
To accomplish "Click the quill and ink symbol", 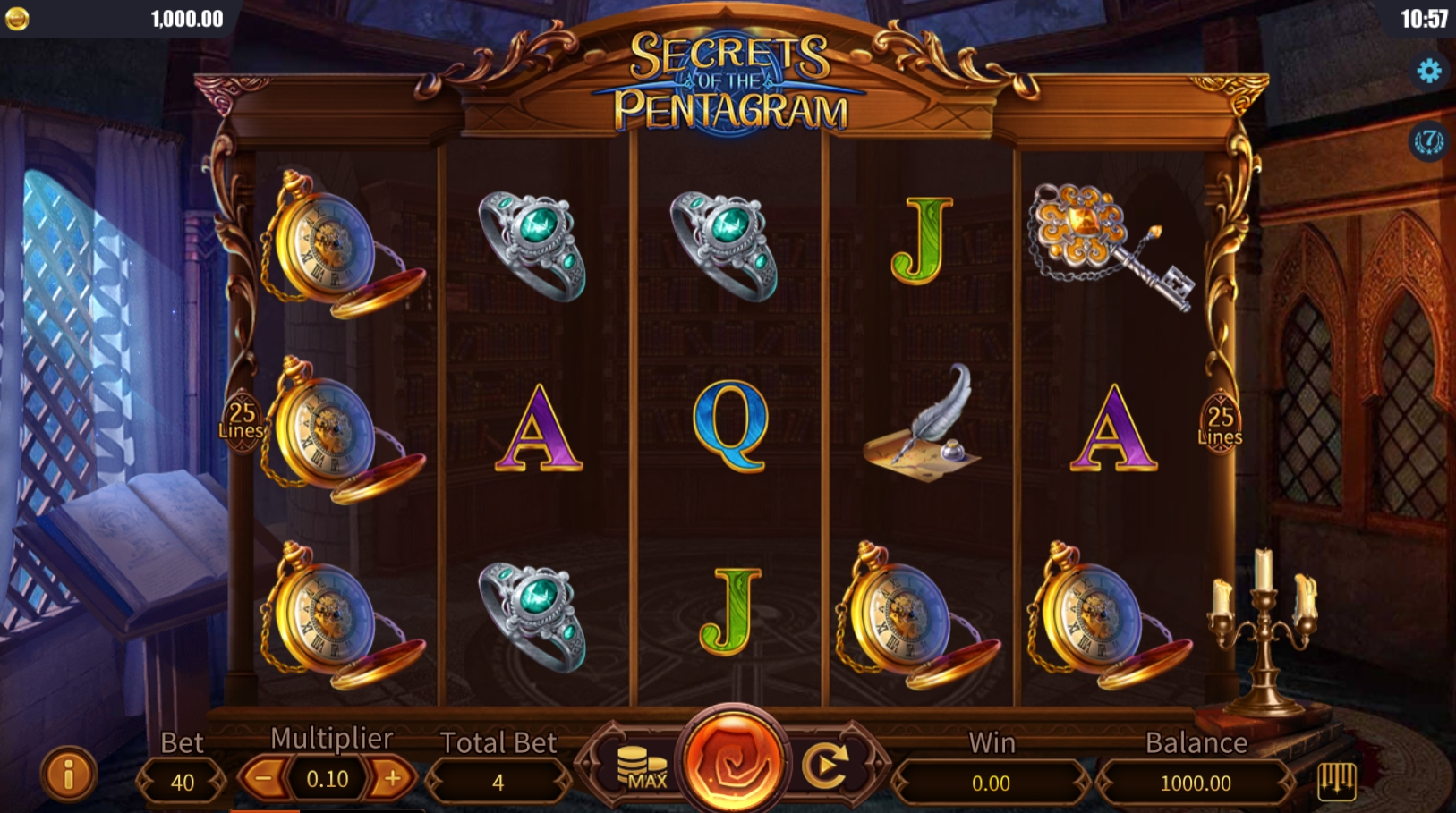I will point(924,423).
